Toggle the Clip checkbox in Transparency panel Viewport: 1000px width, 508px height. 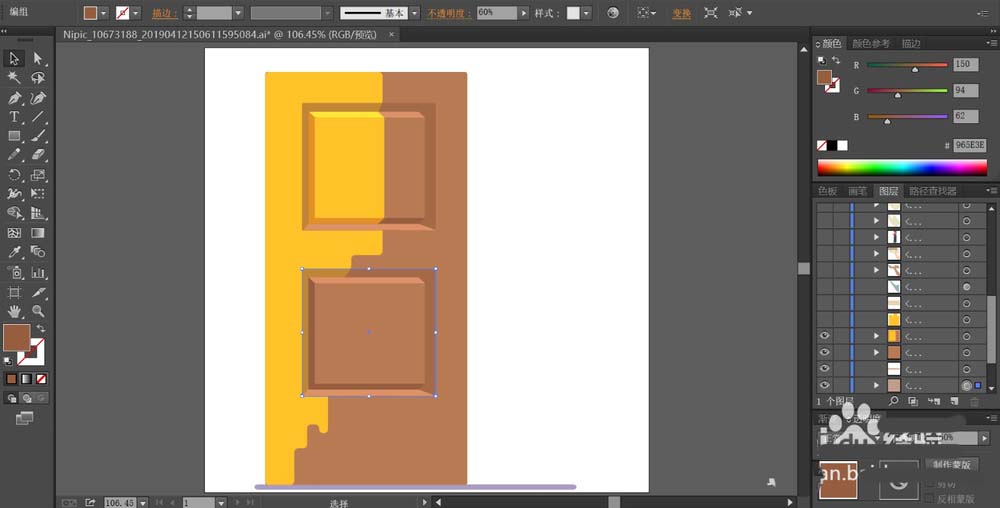(x=930, y=484)
